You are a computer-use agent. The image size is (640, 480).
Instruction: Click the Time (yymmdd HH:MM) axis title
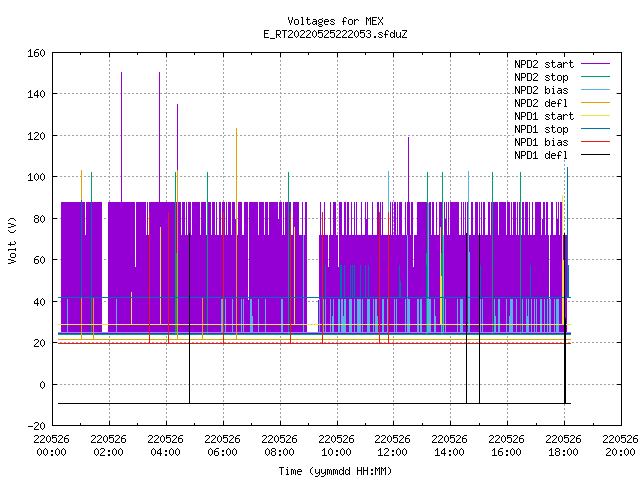[x=335, y=471]
